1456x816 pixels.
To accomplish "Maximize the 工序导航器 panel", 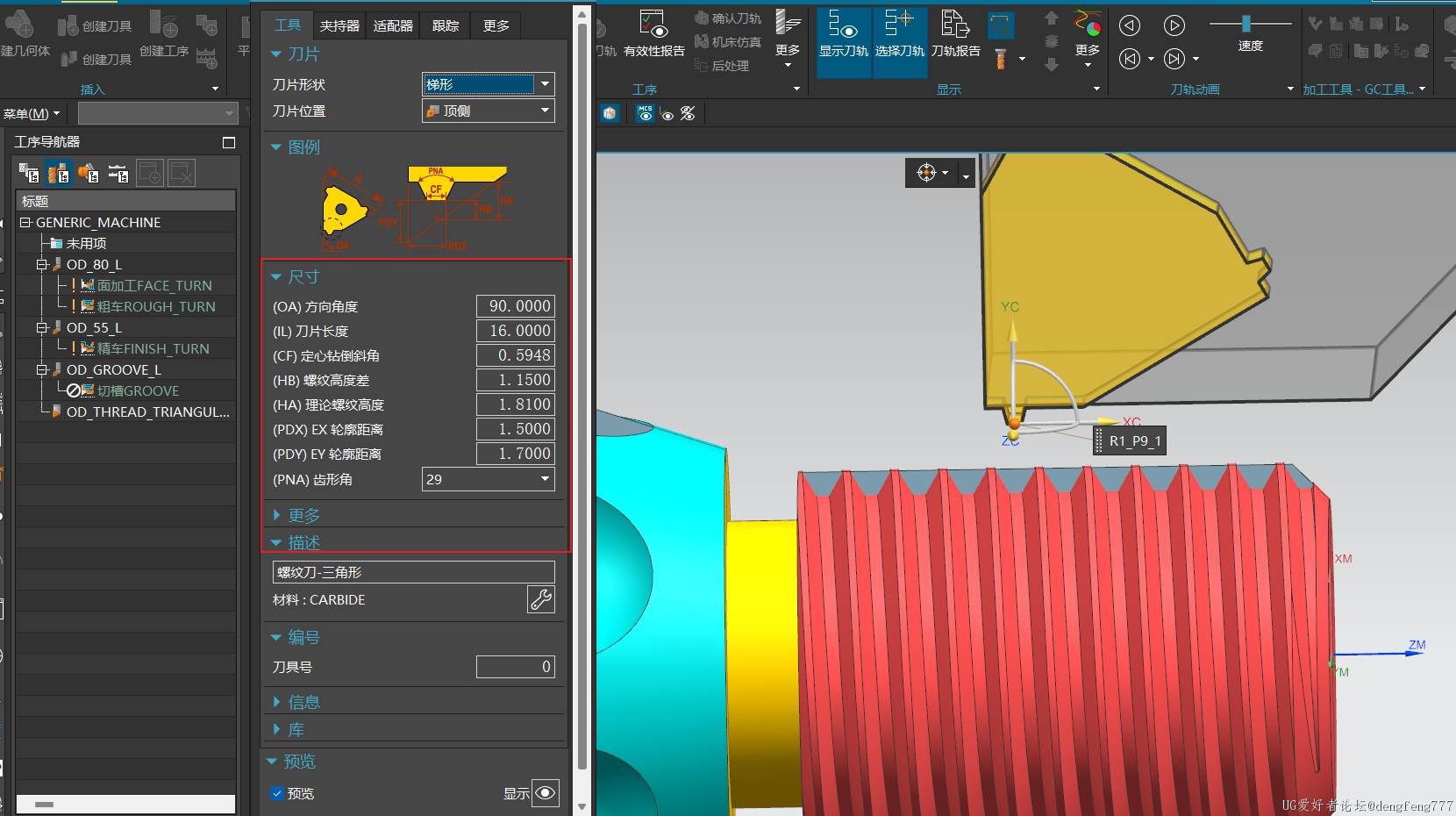I will click(229, 142).
